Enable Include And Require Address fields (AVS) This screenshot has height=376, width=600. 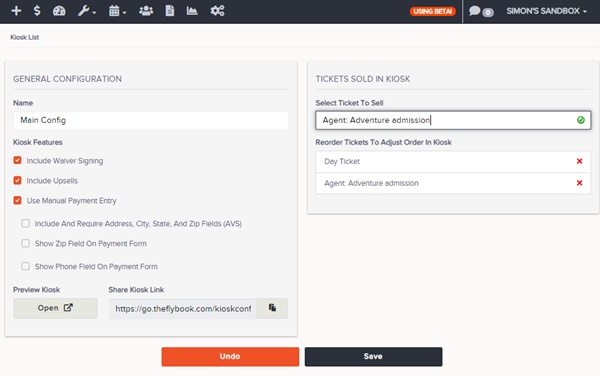[x=26, y=223]
